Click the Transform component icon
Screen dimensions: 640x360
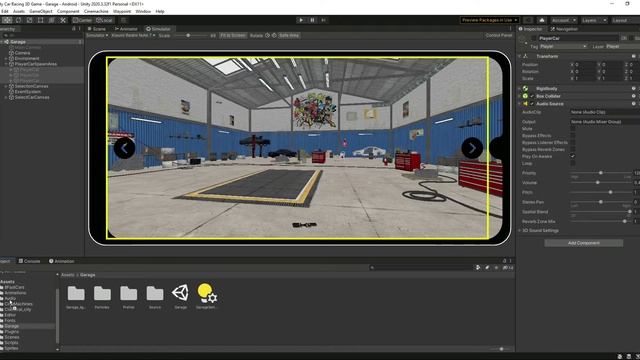click(526, 56)
